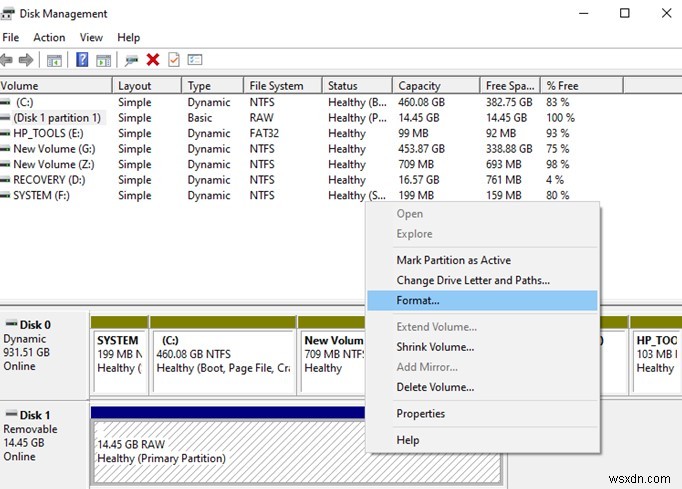682x489 pixels.
Task: Select Change Drive Letter and Paths...
Action: coord(473,280)
